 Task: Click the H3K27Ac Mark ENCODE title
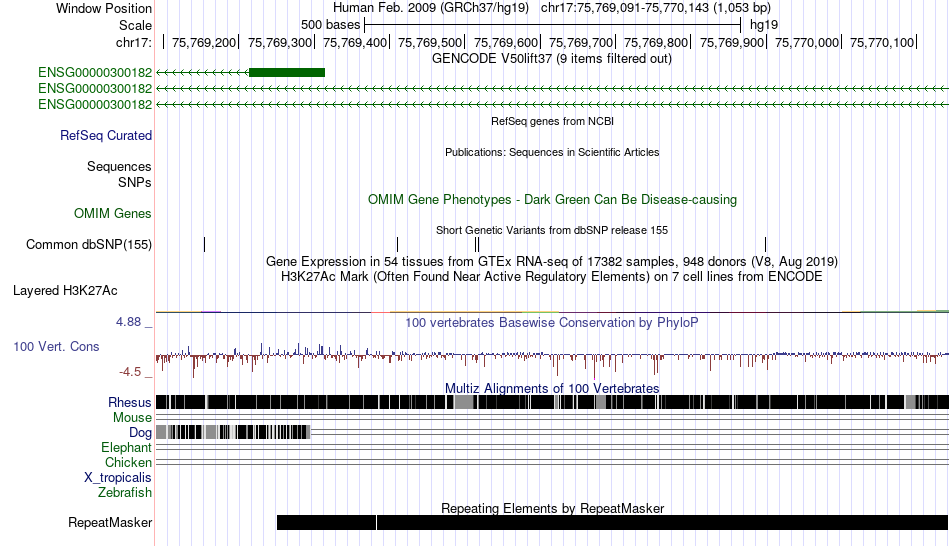(552, 277)
